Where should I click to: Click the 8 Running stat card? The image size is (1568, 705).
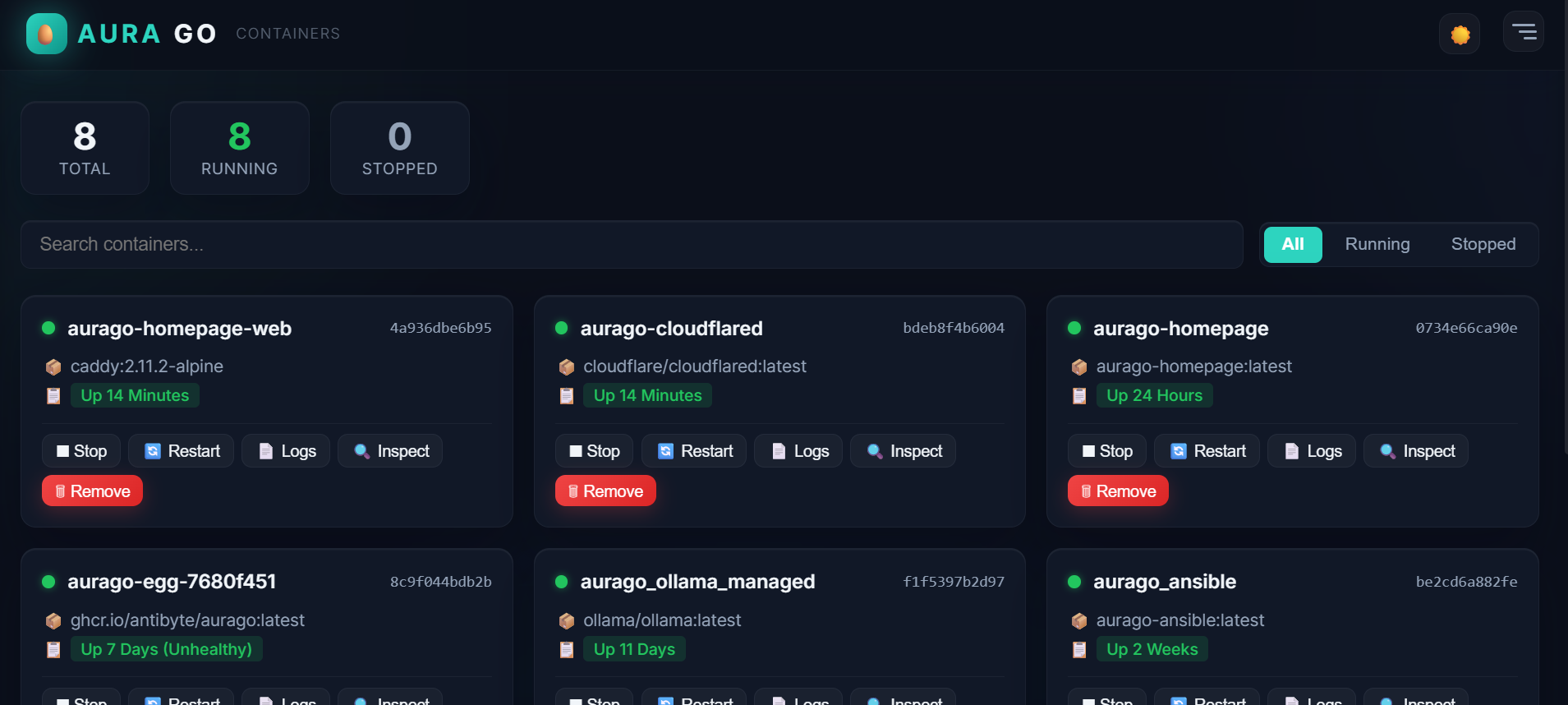tap(240, 148)
